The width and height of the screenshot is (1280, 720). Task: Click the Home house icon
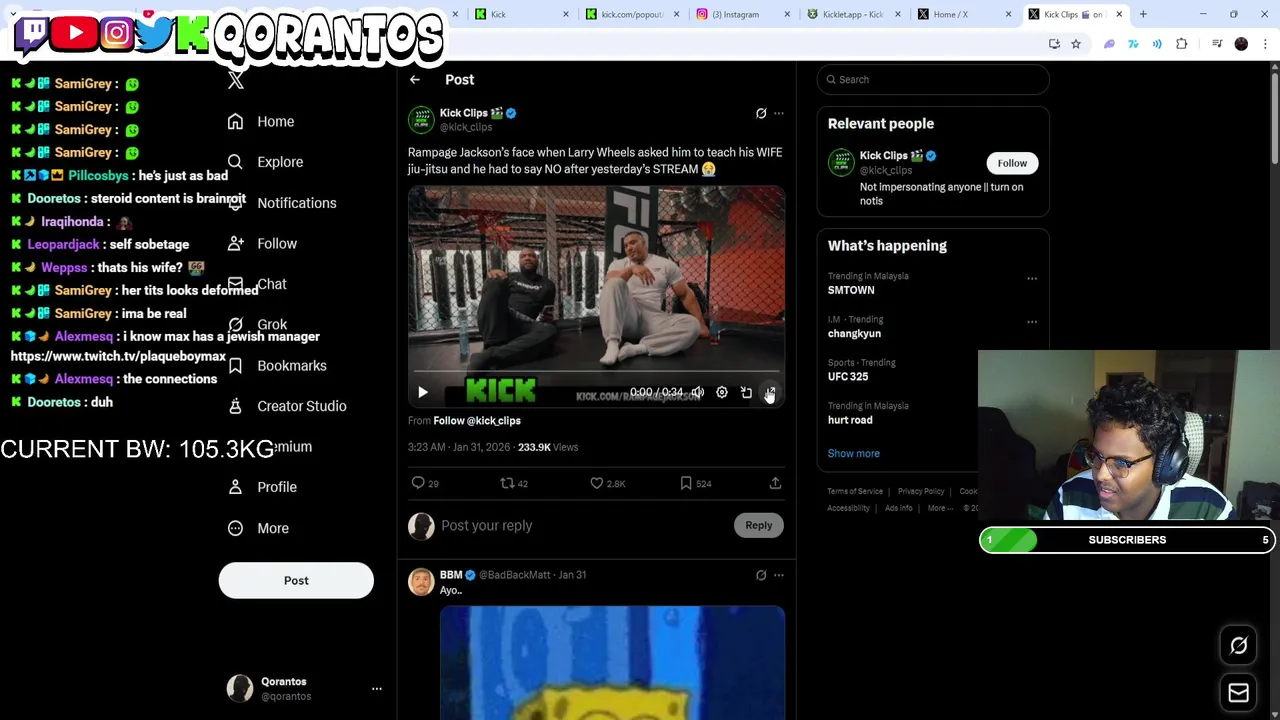[x=235, y=121]
